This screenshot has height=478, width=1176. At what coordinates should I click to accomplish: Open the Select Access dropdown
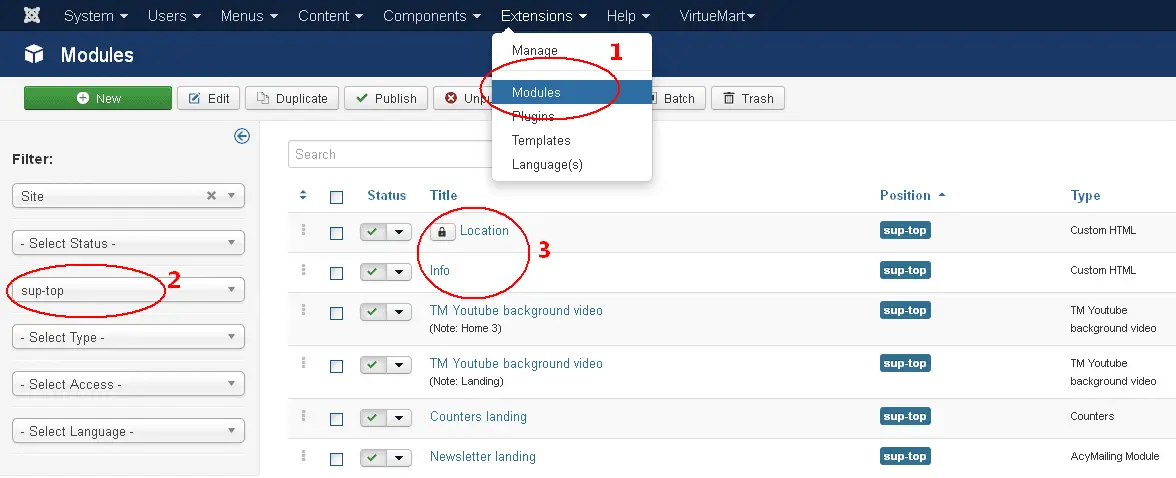(x=128, y=384)
